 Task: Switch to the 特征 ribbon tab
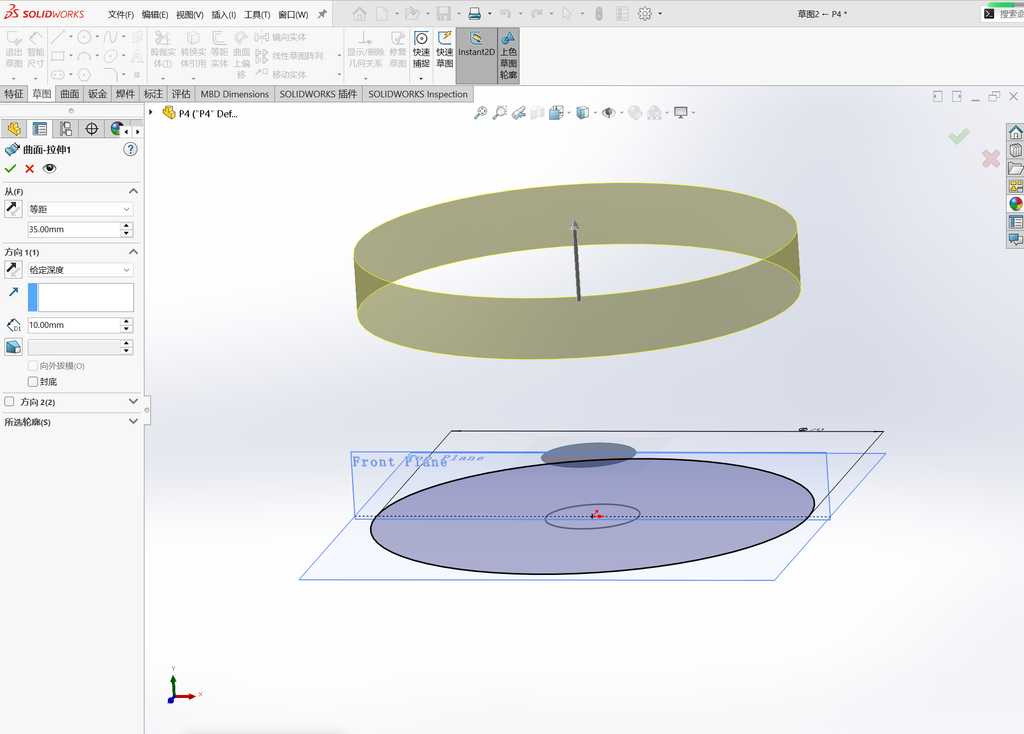(14, 94)
